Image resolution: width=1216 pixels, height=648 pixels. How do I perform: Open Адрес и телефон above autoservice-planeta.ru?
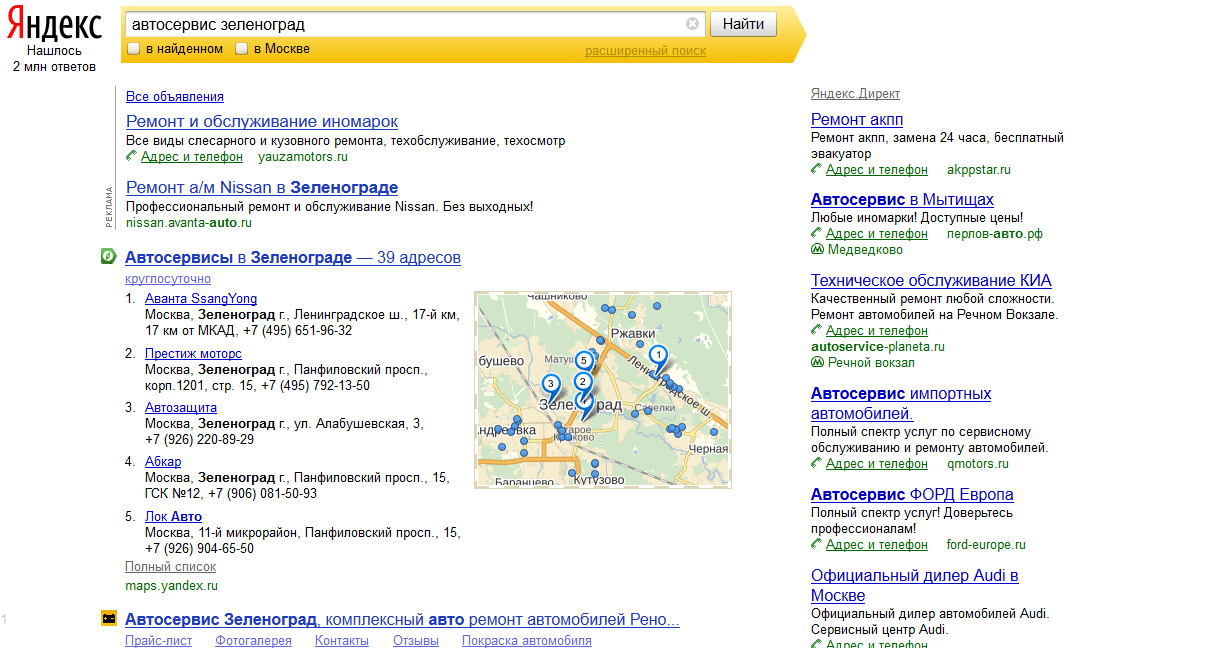tap(876, 331)
